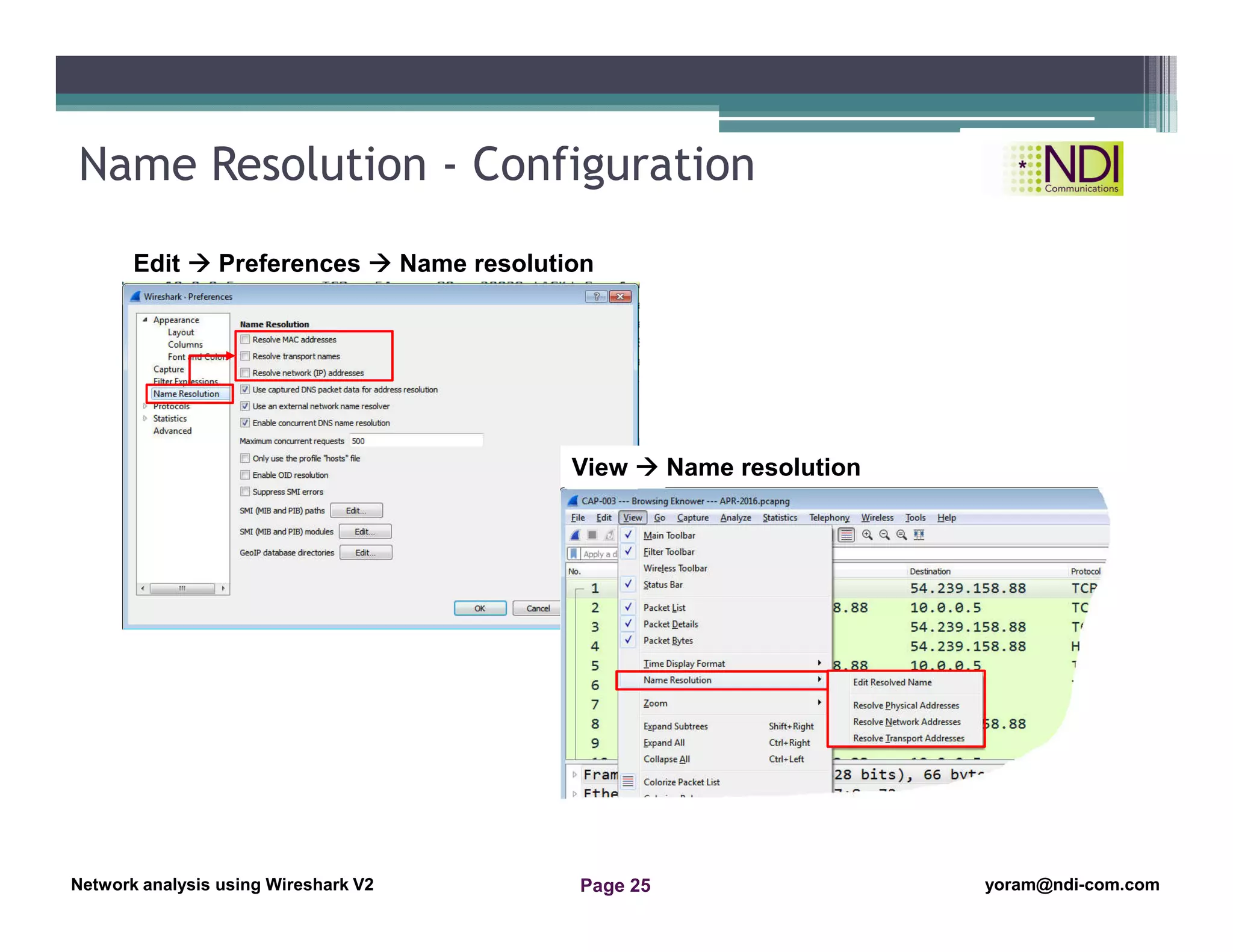Open the Statistics menu in CAP-003 window
The width and height of the screenshot is (1233, 952).
[x=780, y=518]
